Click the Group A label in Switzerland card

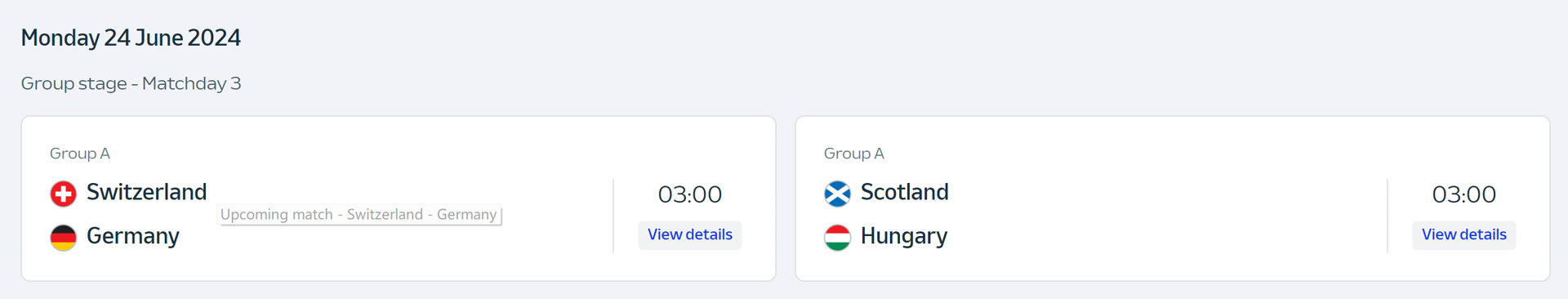pos(80,154)
